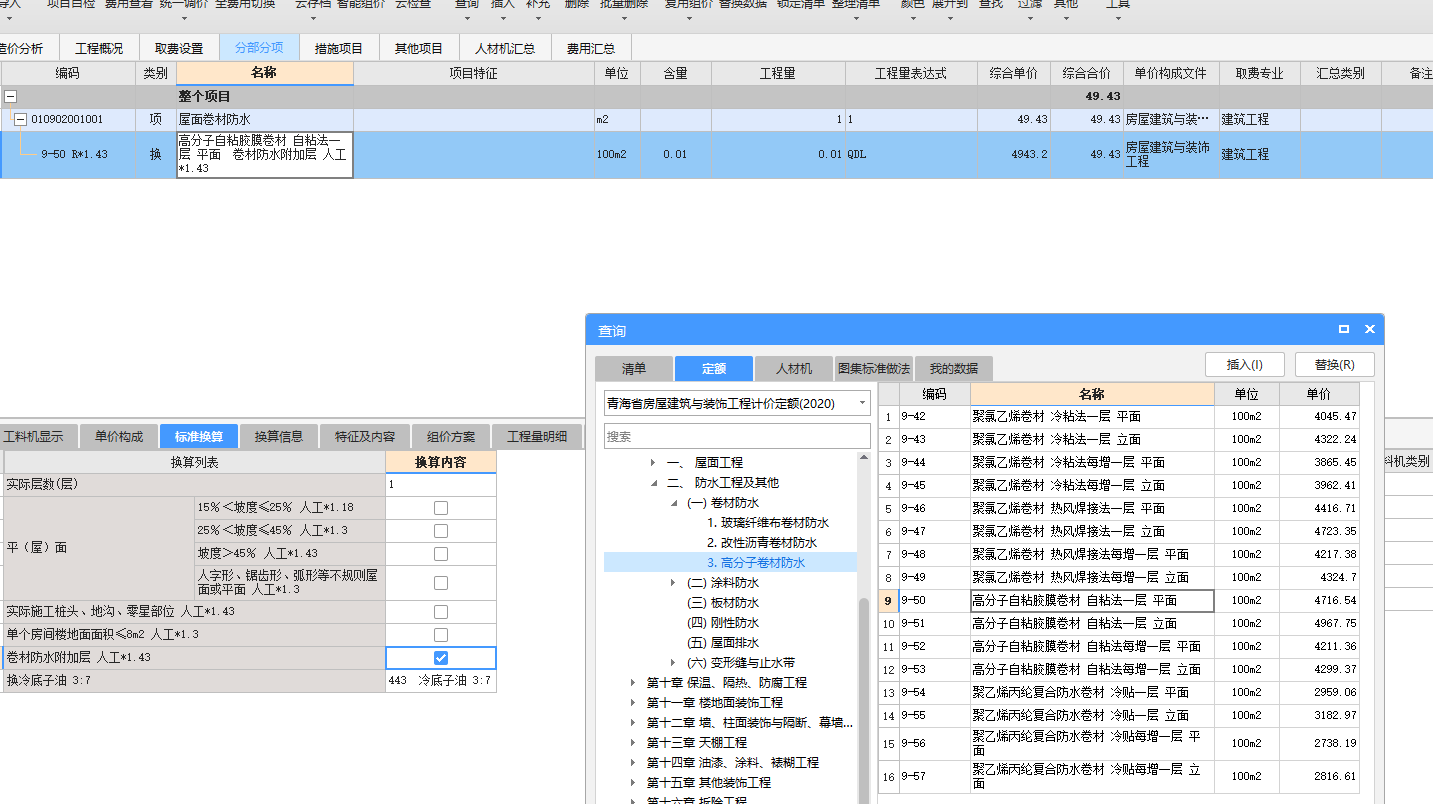Switch query dialog to 图集标准做法 tab
The width and height of the screenshot is (1433, 804).
tap(874, 369)
